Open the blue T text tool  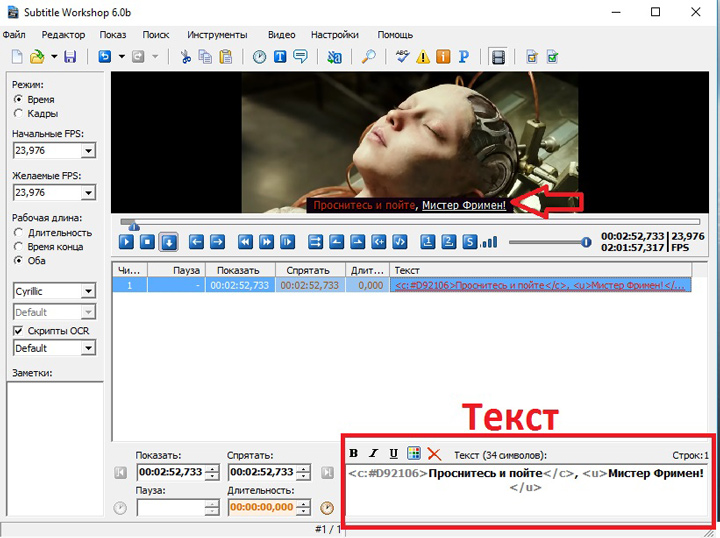tap(280, 57)
